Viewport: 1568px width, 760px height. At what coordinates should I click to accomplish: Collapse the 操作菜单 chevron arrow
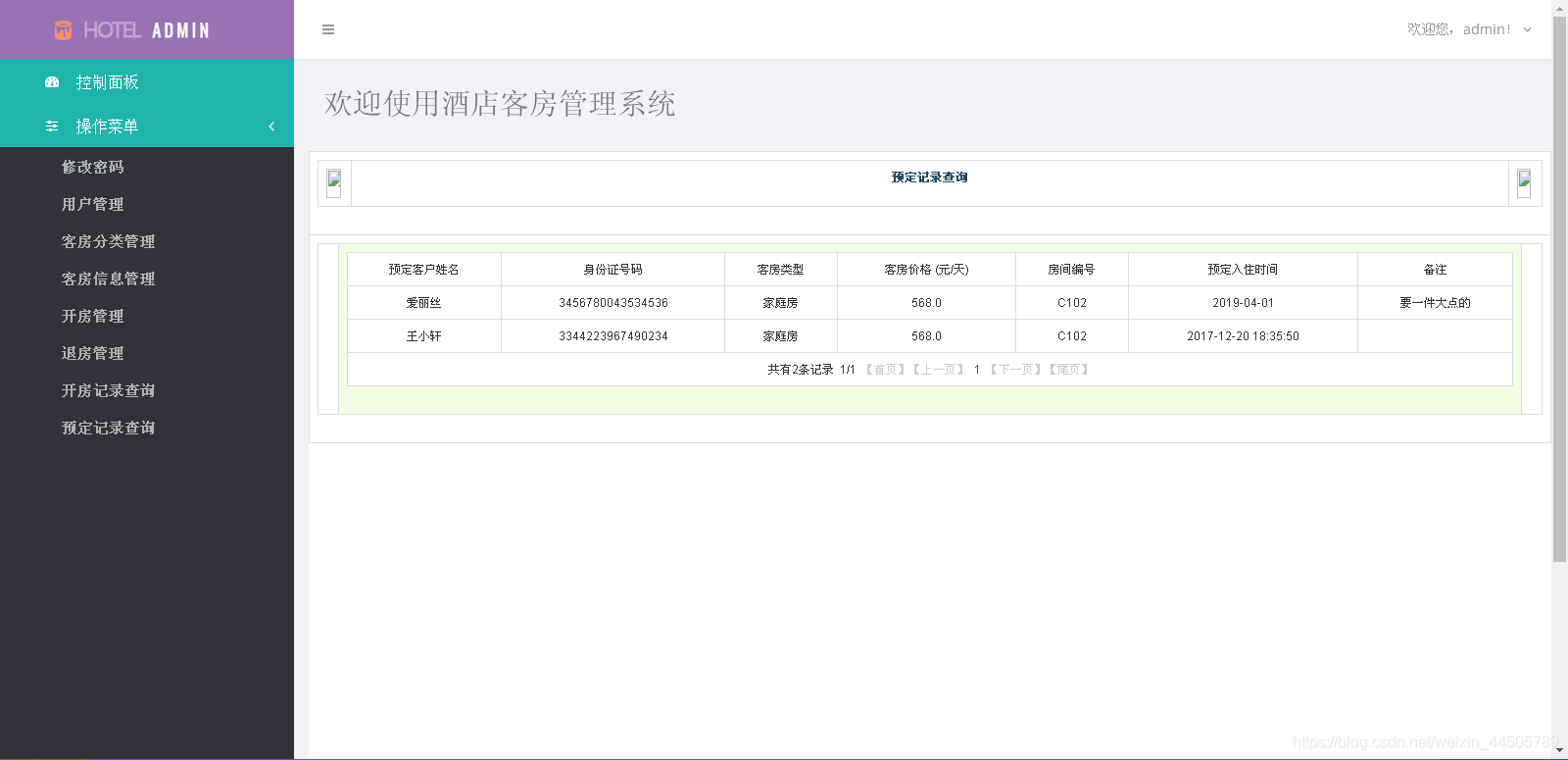271,127
